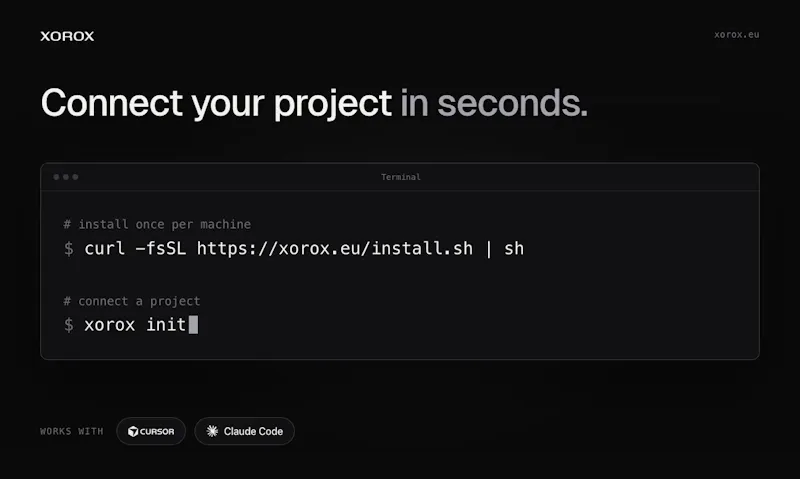Select the Claude Code badge button
This screenshot has width=800, height=479.
click(x=244, y=431)
